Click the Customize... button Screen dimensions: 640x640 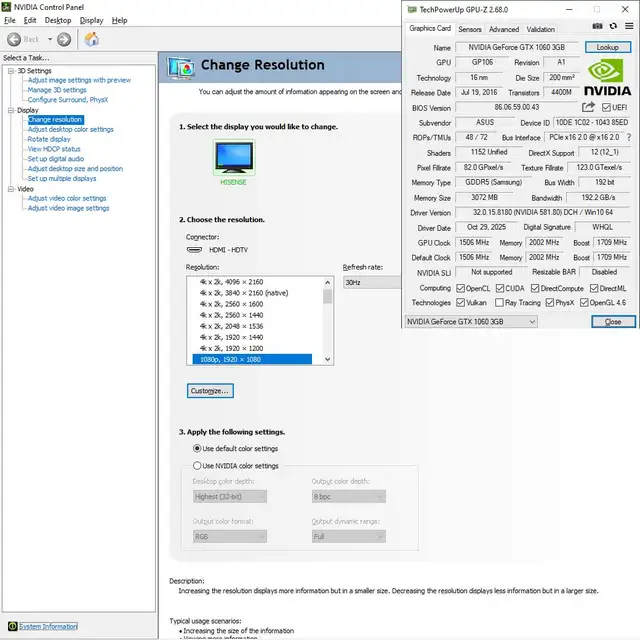[210, 391]
